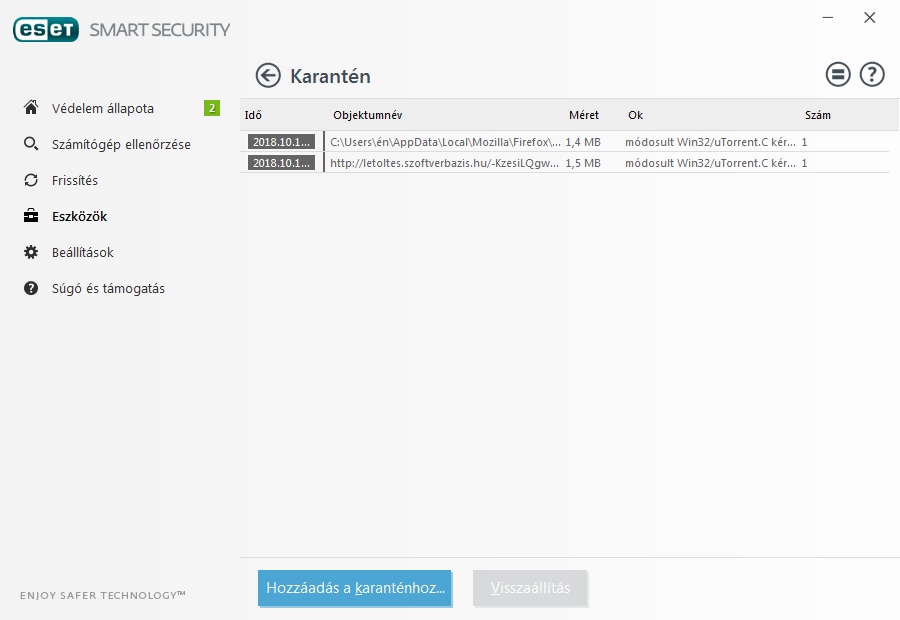Image resolution: width=900 pixels, height=620 pixels.
Task: Sort the list by Méret column
Action: 584,115
